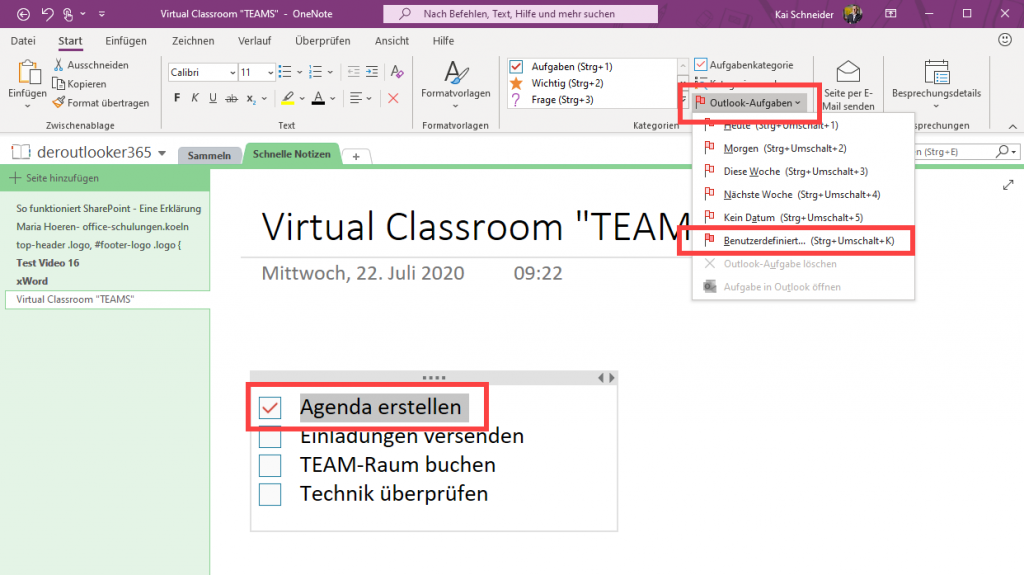Switch to the Zeichnen tab

193,41
